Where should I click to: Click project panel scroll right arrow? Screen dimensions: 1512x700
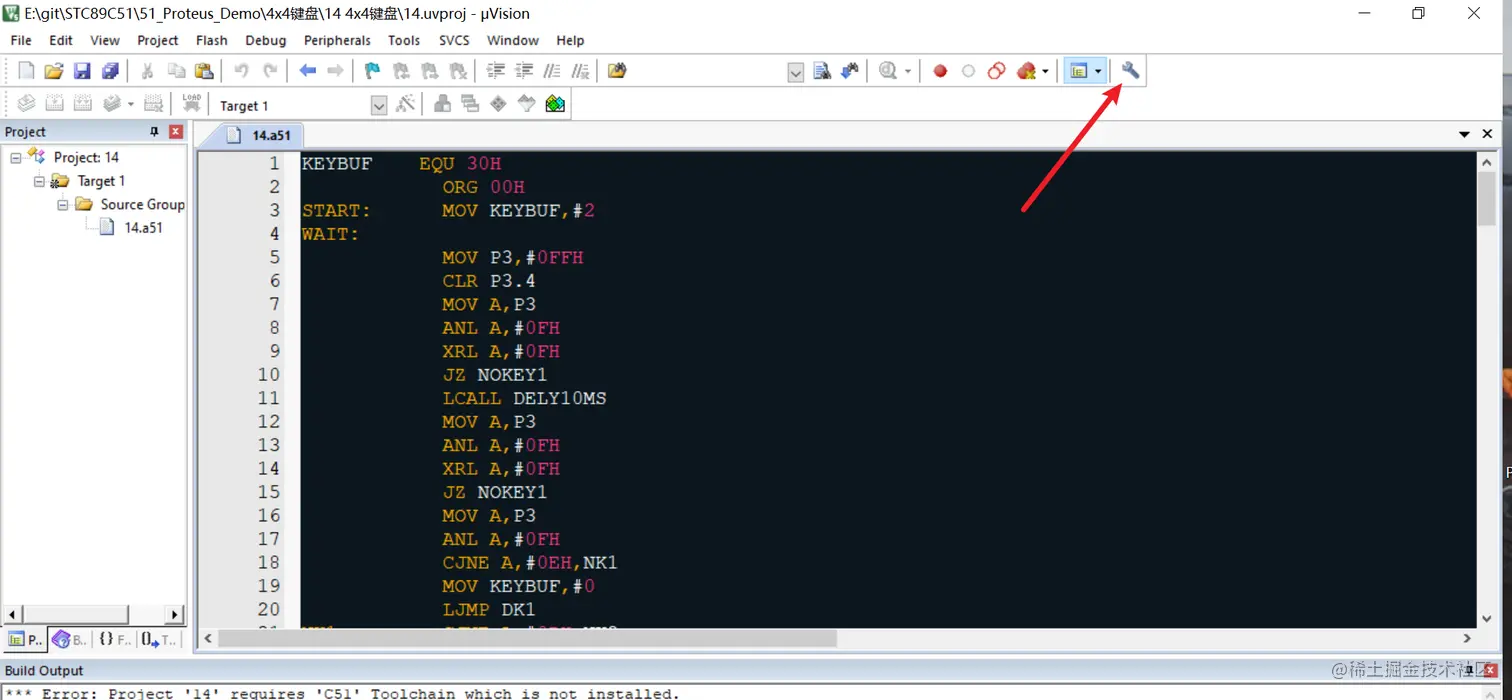pos(175,614)
